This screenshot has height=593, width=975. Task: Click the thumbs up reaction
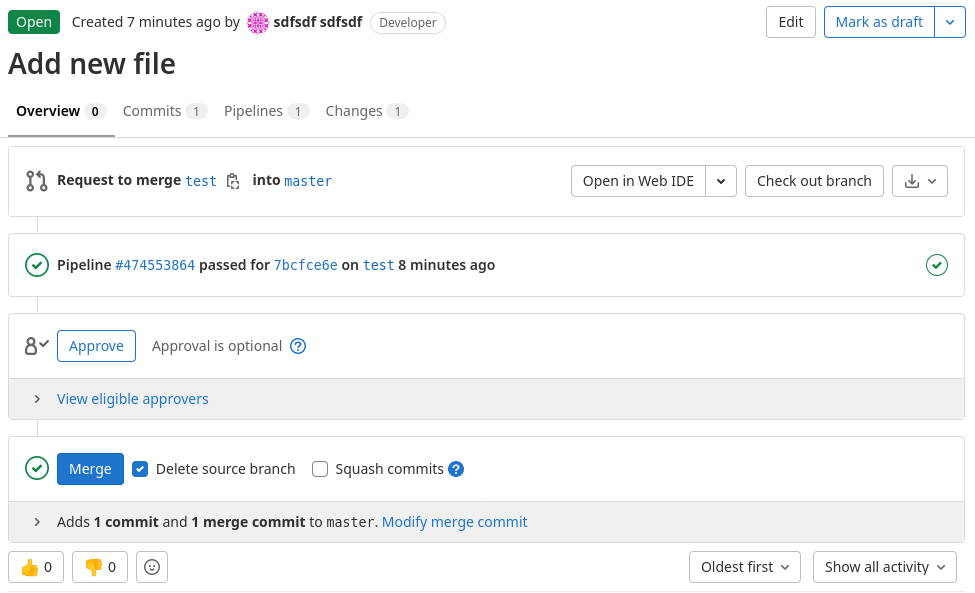[36, 567]
